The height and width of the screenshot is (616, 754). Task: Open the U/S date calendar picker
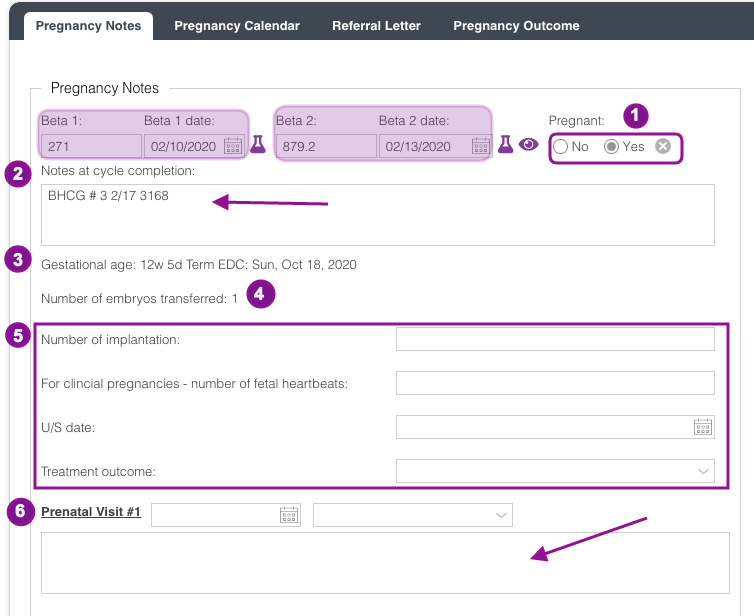click(x=703, y=427)
